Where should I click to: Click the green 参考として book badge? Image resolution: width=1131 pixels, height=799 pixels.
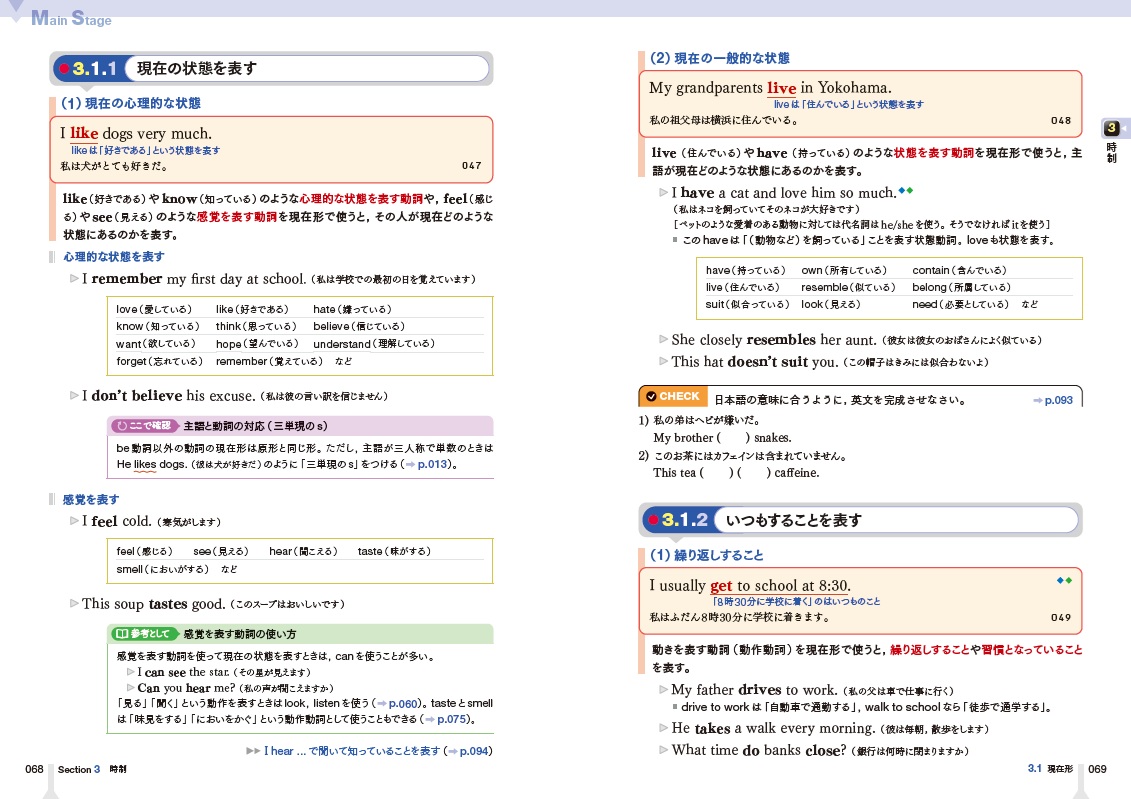click(x=143, y=634)
